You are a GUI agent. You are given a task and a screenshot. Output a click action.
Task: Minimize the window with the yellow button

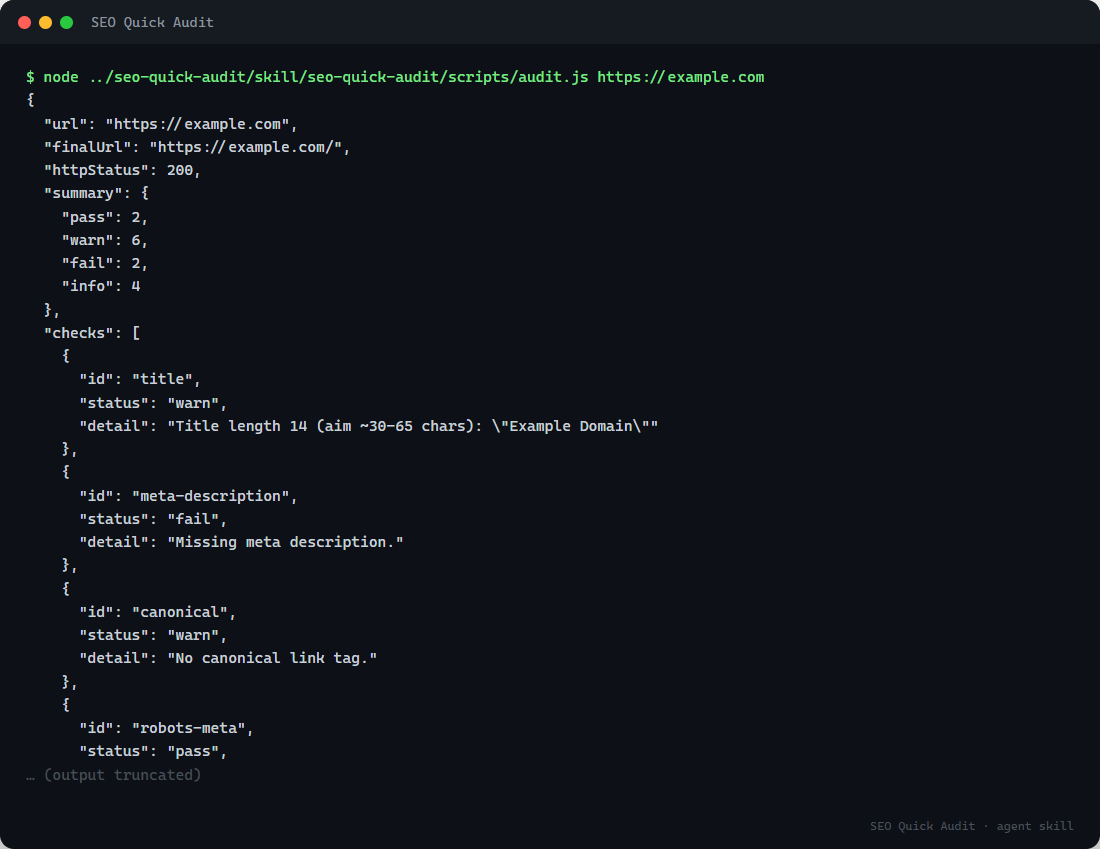[x=46, y=22]
